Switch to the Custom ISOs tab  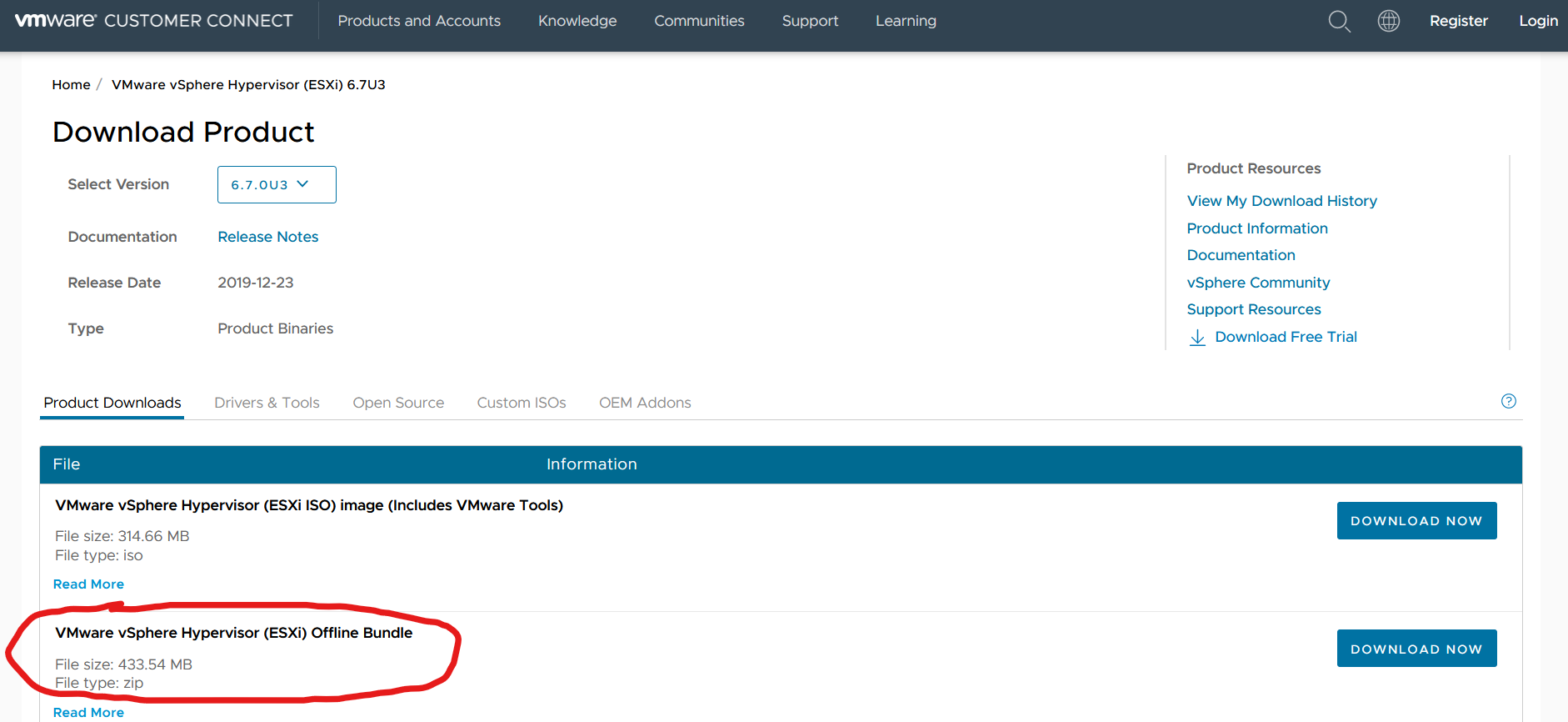(x=522, y=403)
